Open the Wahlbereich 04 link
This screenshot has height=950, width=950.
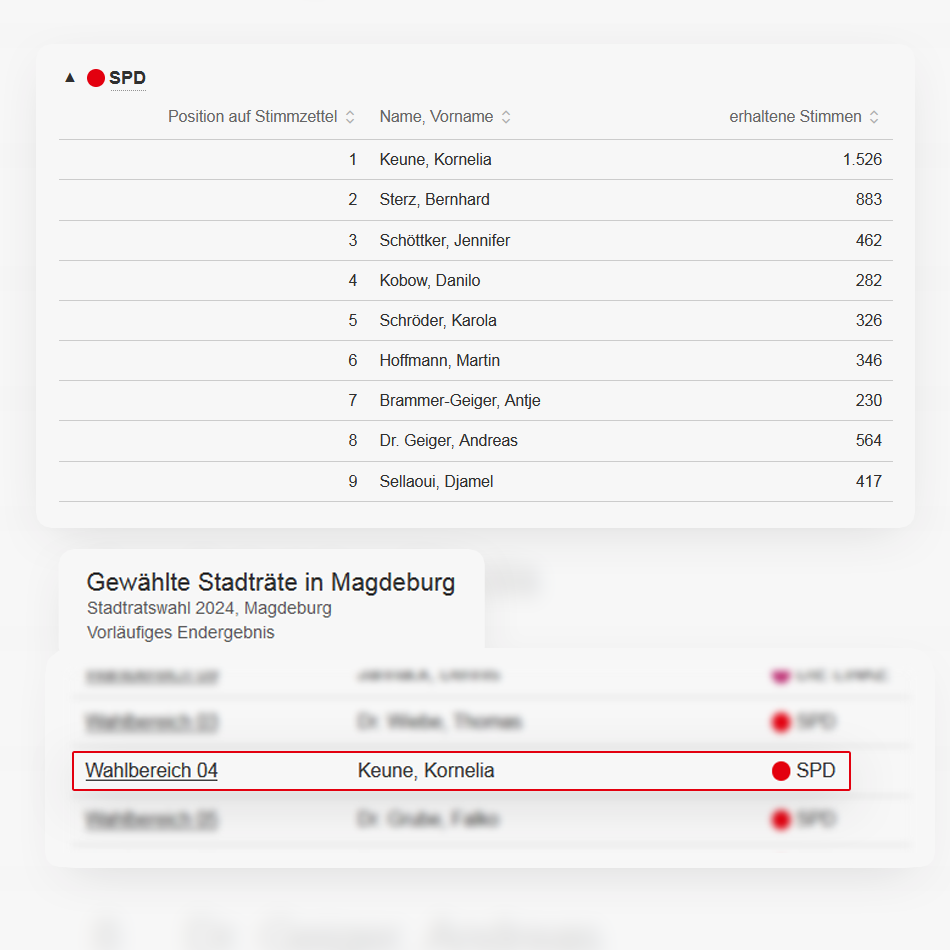coord(151,770)
